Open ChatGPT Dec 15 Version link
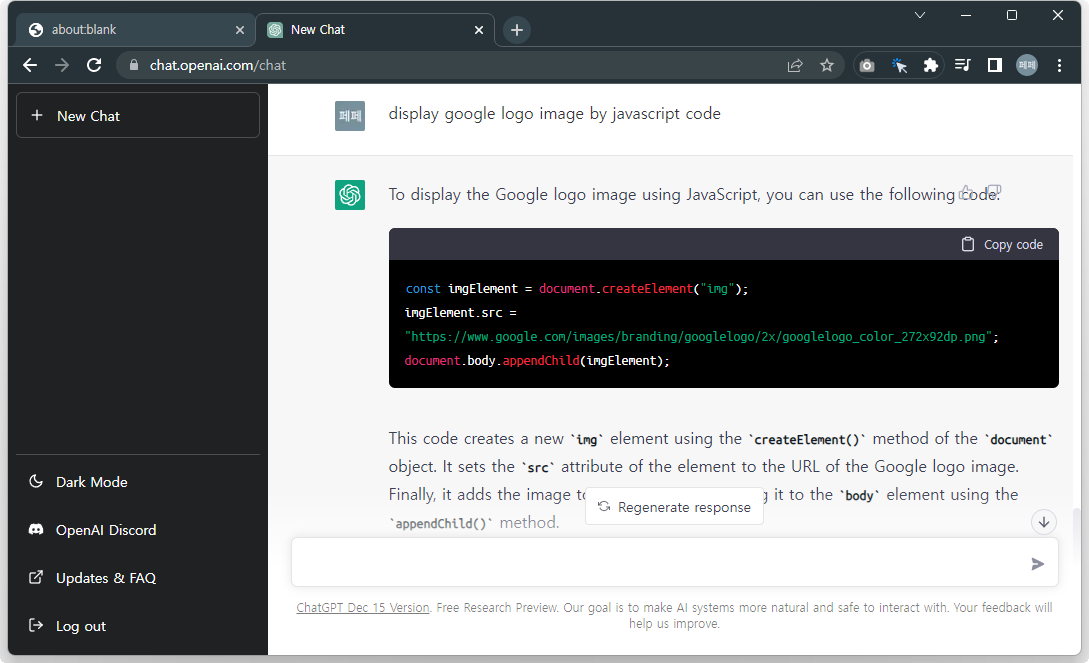 point(363,607)
